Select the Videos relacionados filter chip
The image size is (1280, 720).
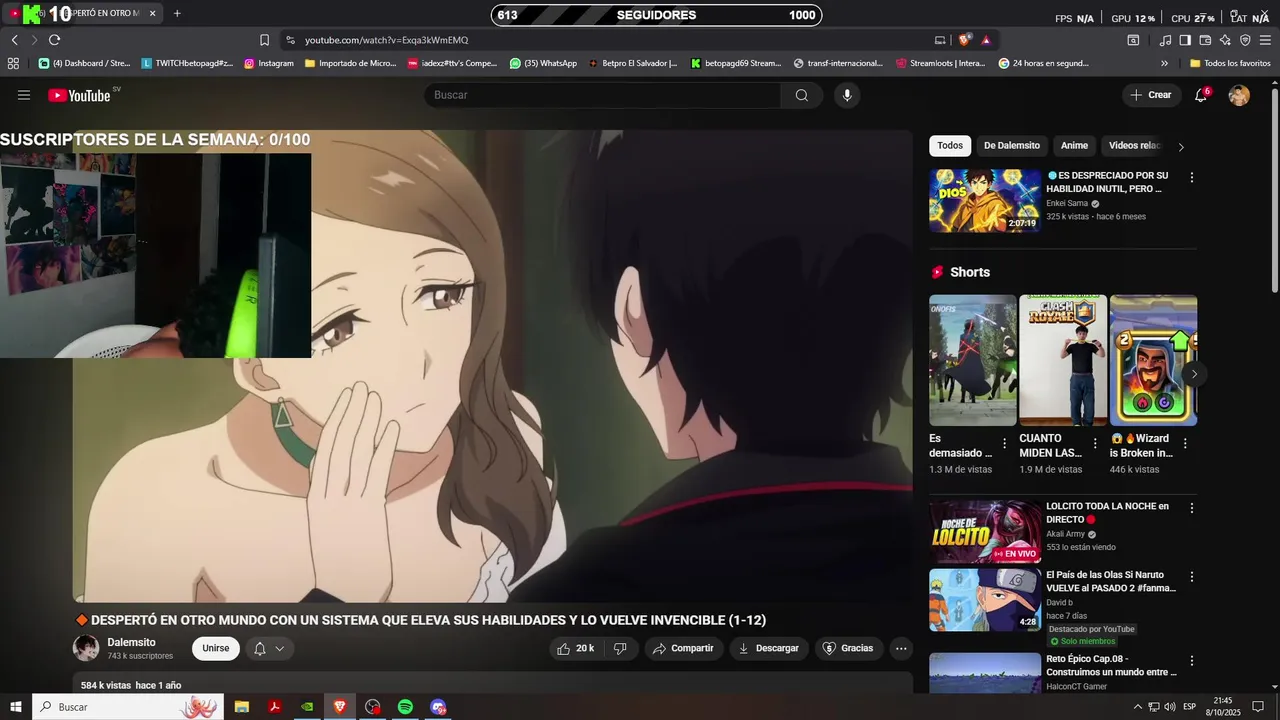point(1134,146)
